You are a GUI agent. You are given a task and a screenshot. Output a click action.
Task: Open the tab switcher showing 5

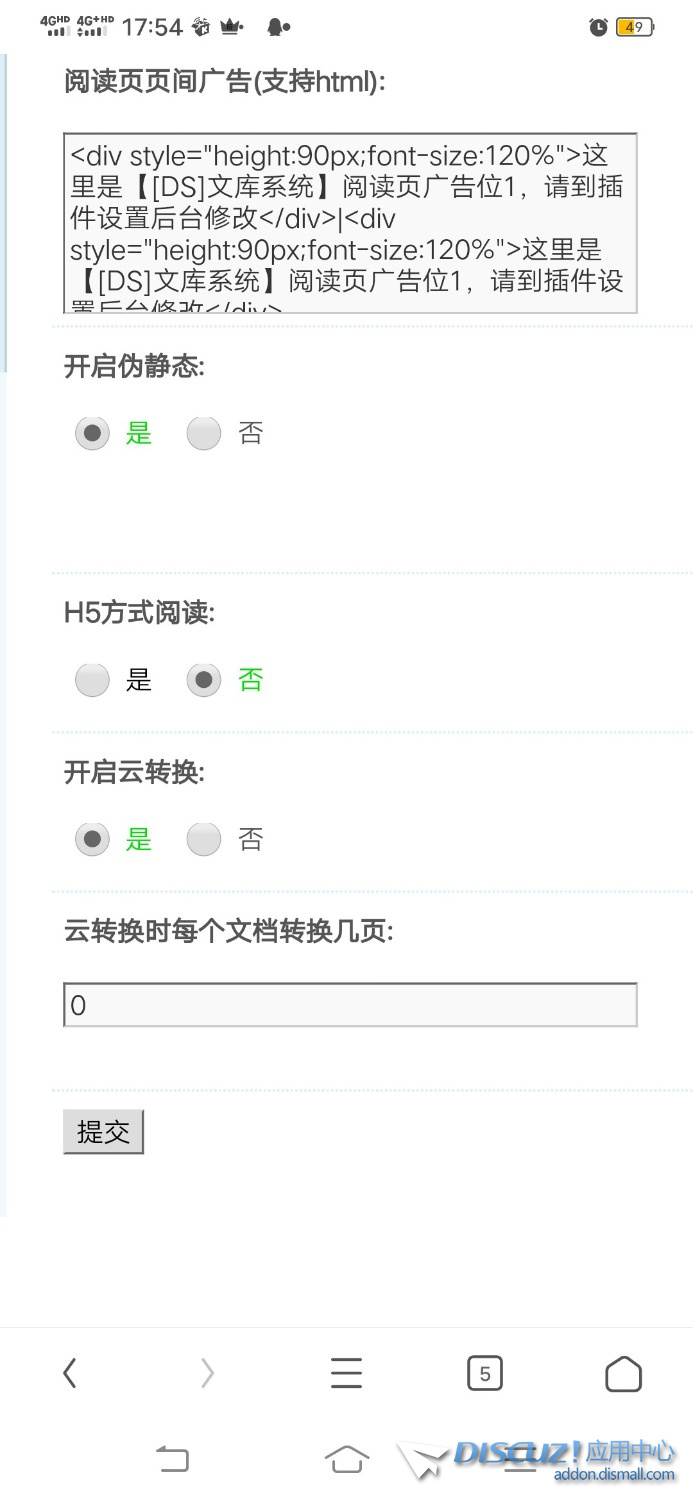pos(485,1374)
